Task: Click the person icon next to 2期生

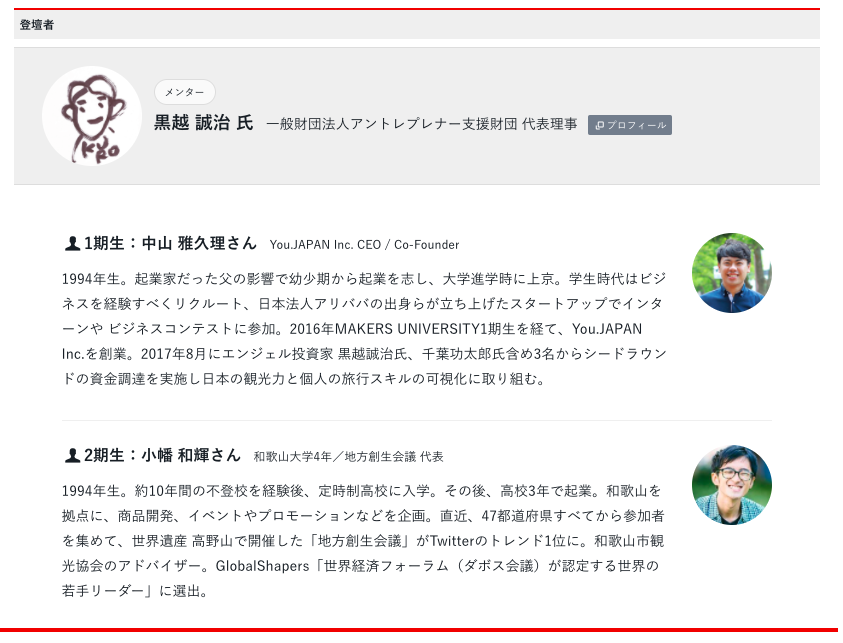Action: [72, 455]
